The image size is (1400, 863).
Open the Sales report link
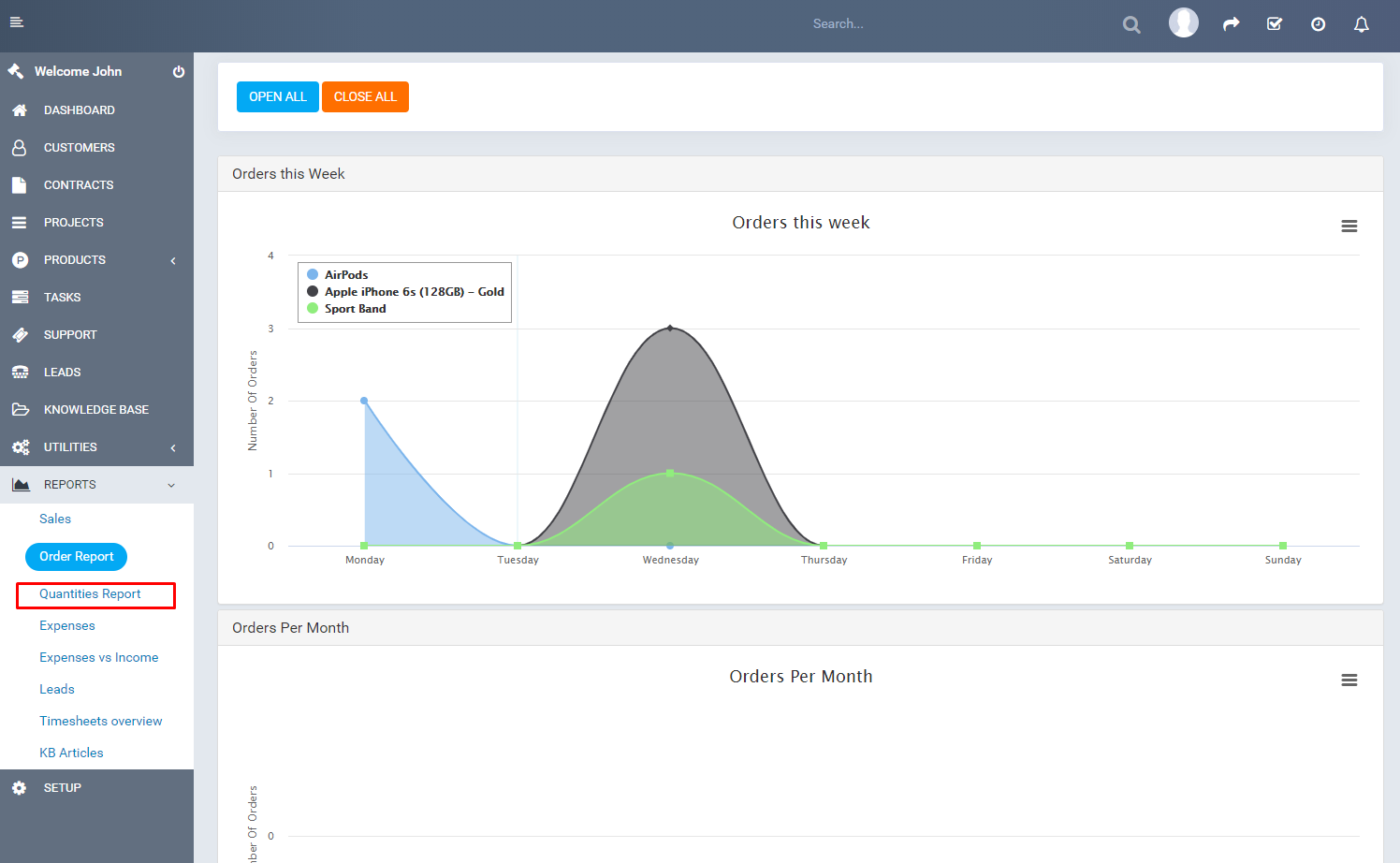[x=55, y=519]
